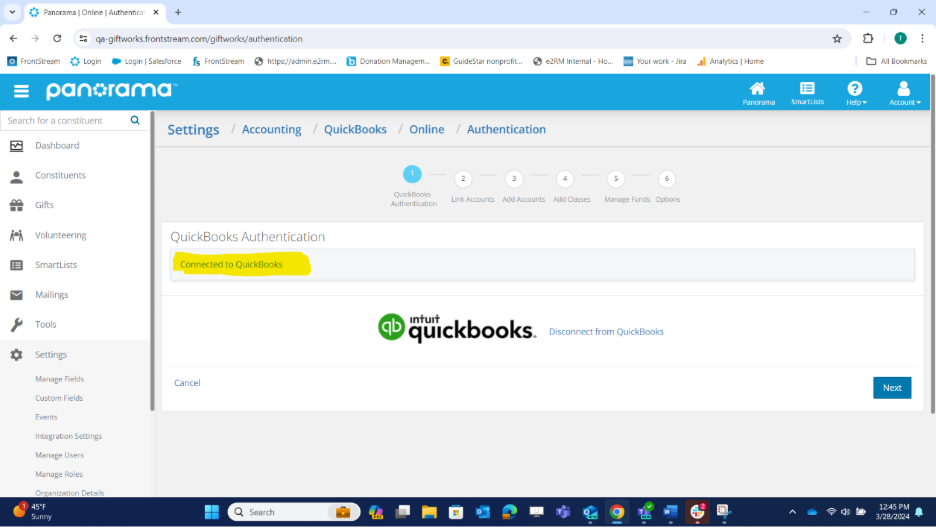Image resolution: width=936 pixels, height=528 pixels.
Task: Expand the Account dropdown menu
Action: 904,93
